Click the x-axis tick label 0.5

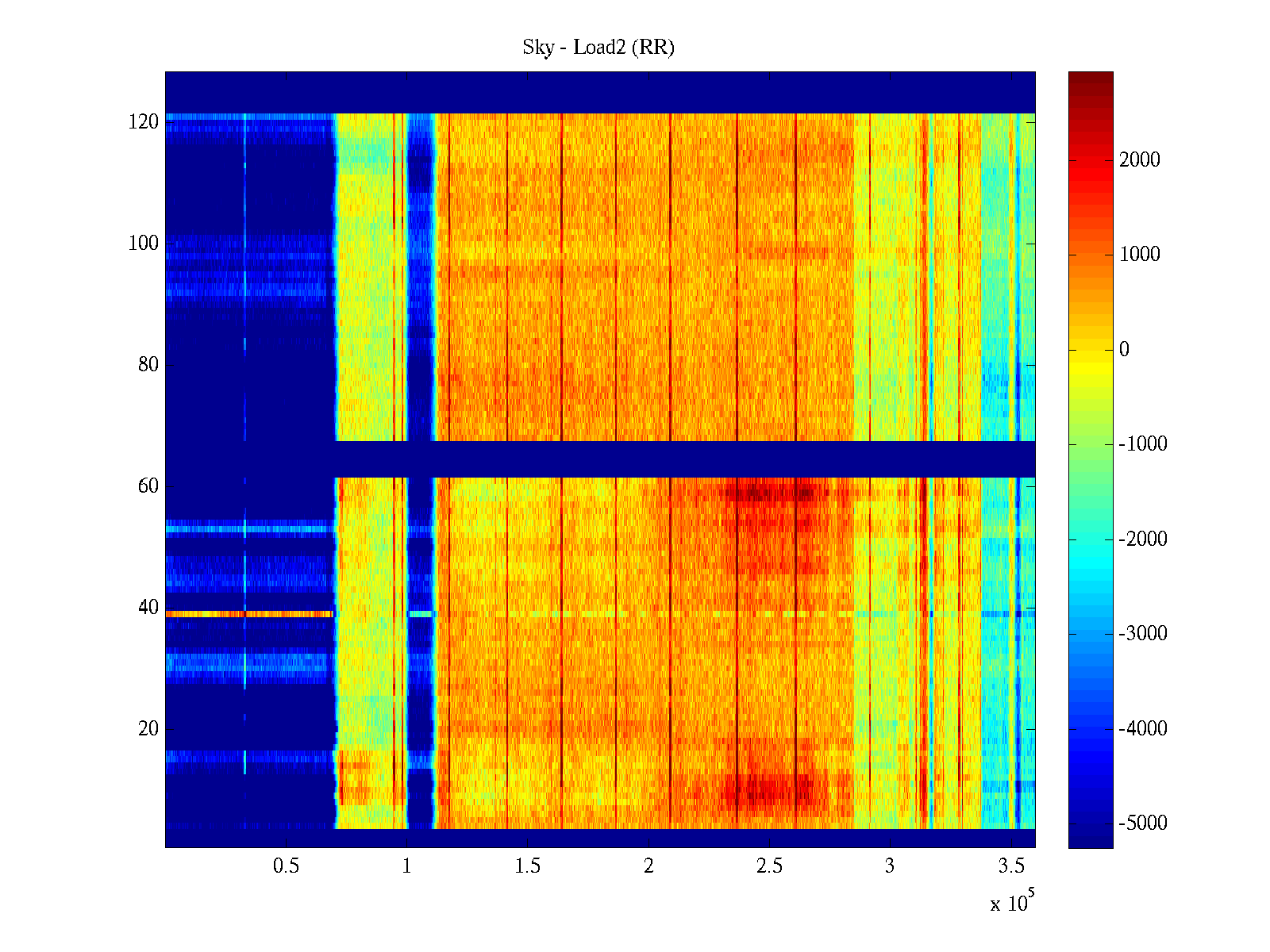click(x=286, y=866)
